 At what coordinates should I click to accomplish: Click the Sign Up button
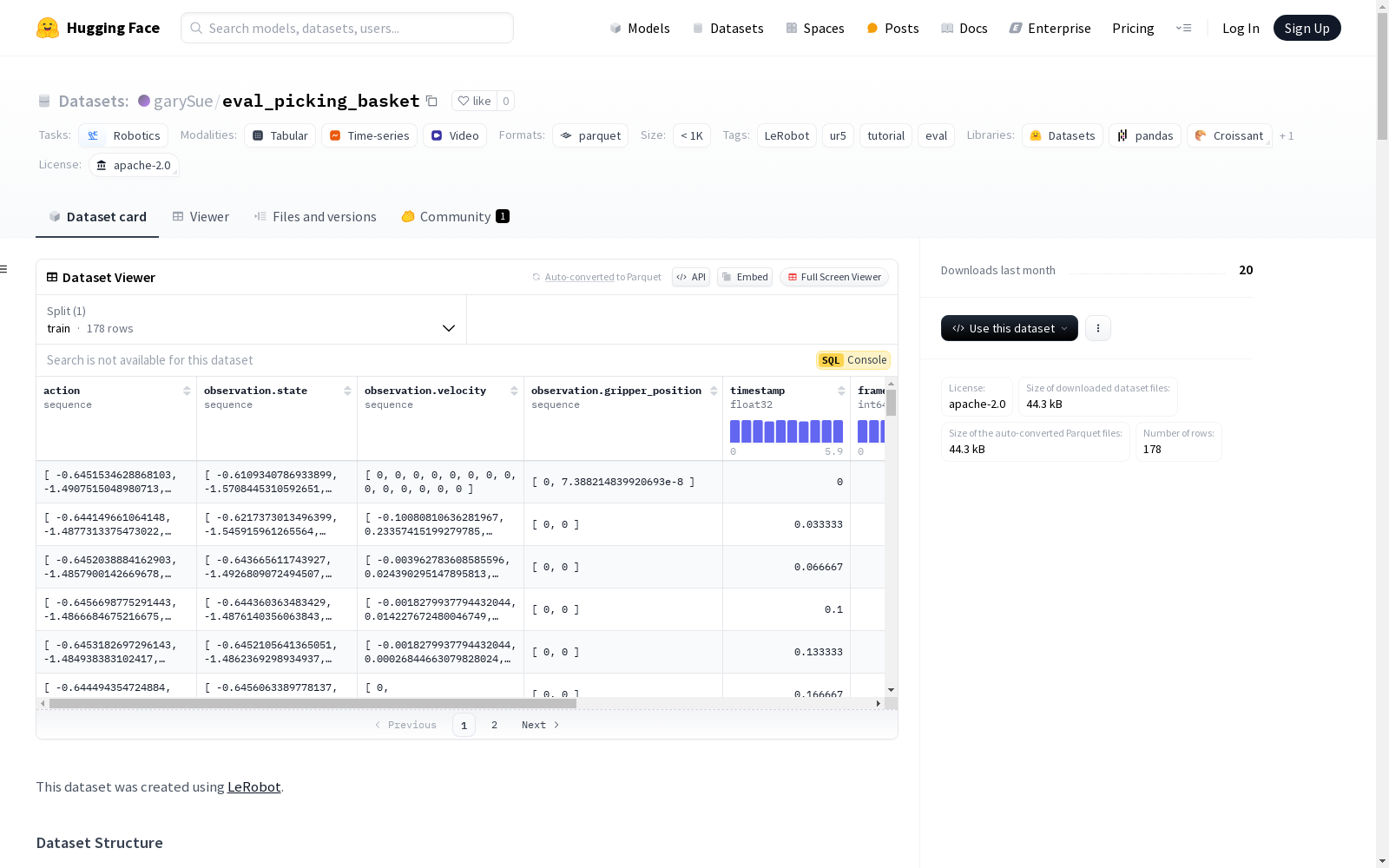[1307, 28]
